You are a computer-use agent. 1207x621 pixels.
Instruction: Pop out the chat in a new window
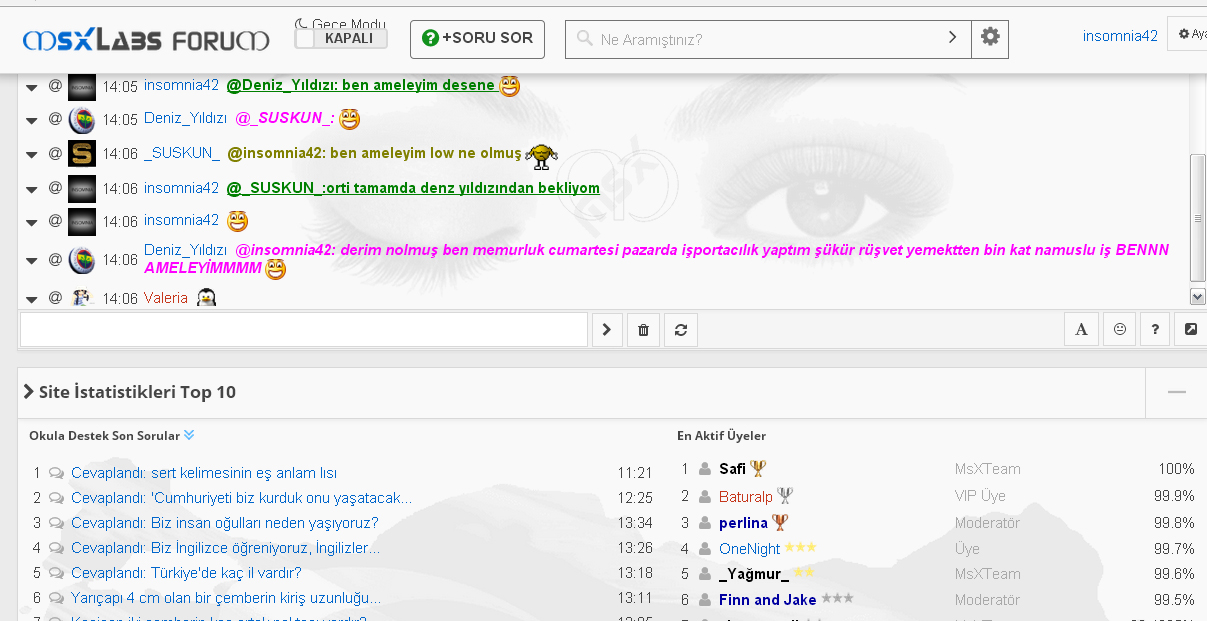click(1191, 330)
